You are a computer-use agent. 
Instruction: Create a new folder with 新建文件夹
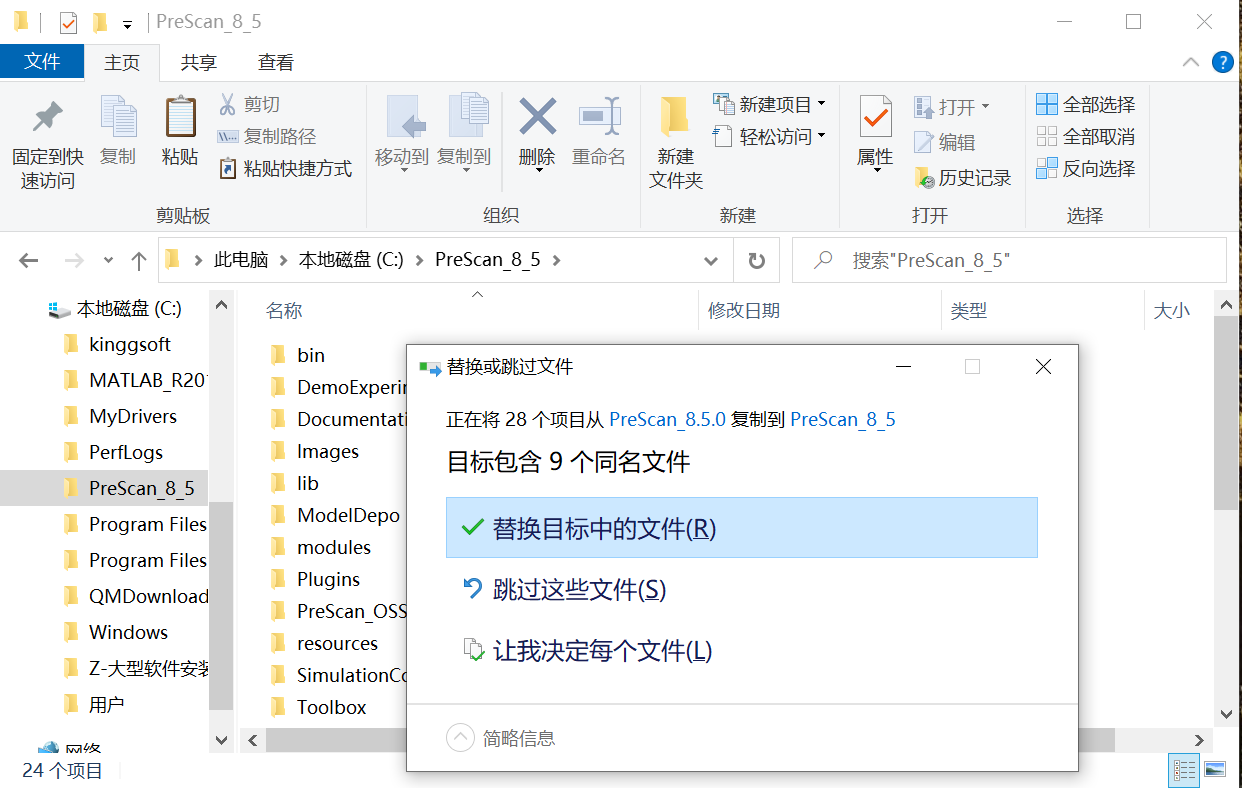point(676,142)
